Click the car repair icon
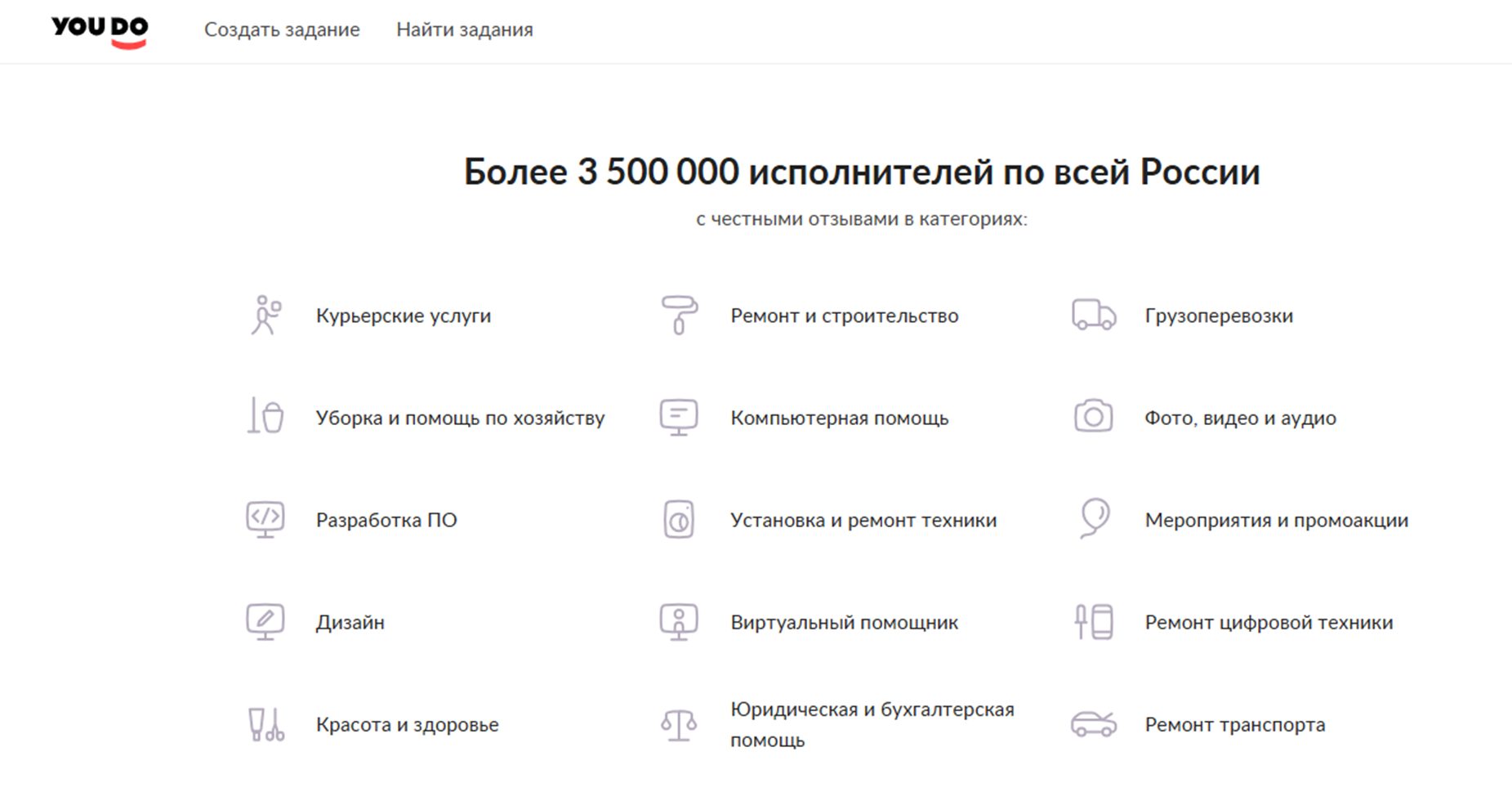 tap(1094, 723)
